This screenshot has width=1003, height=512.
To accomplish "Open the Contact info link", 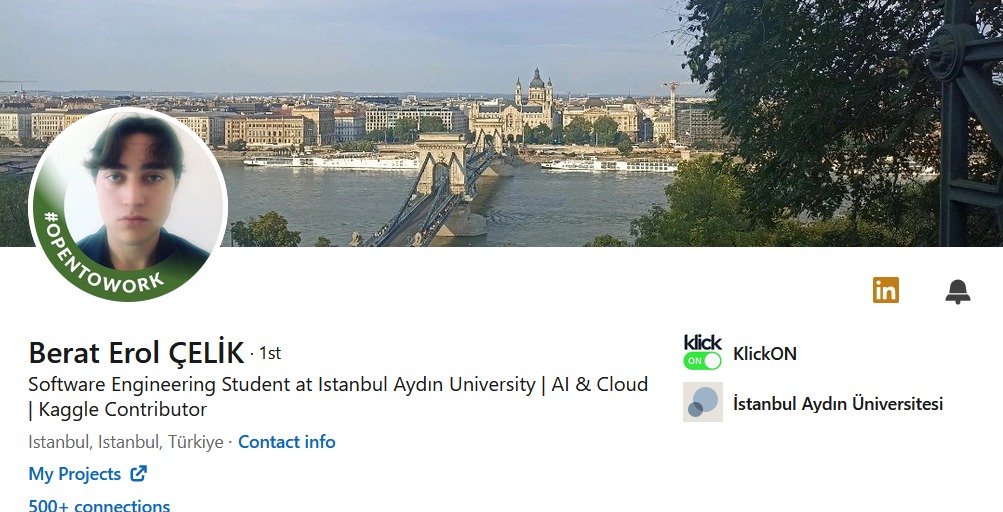I will [x=286, y=442].
